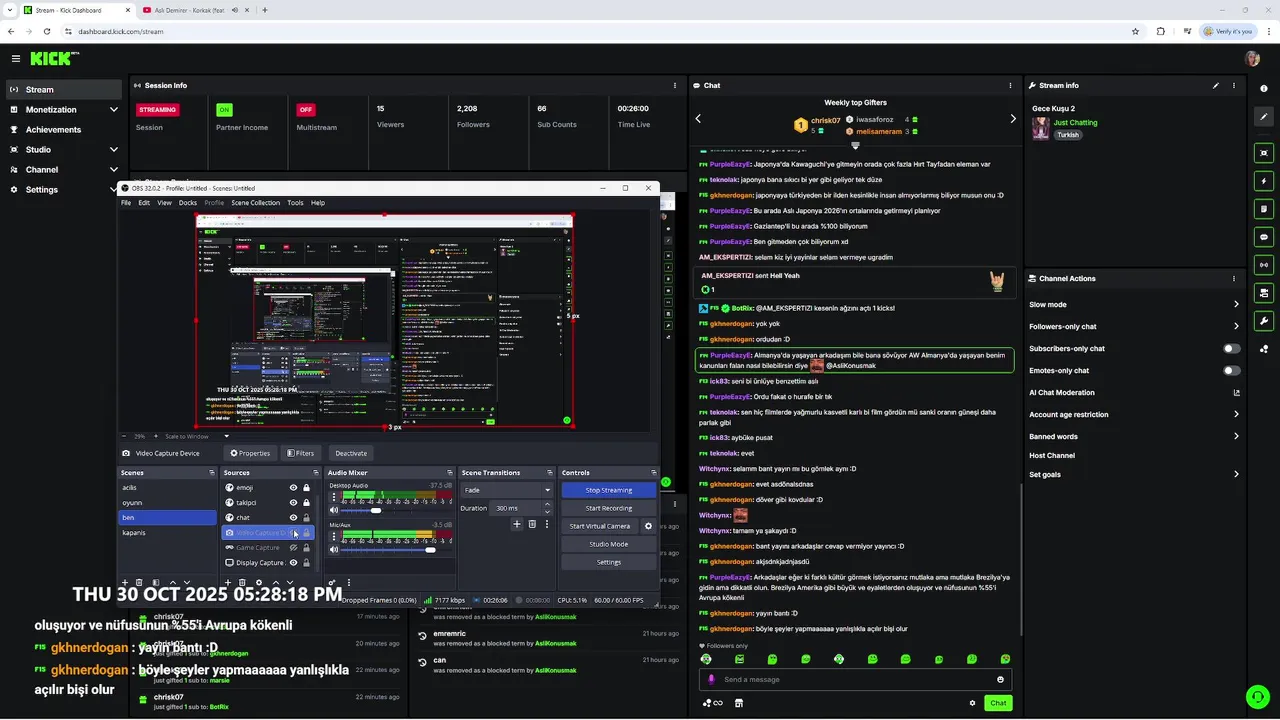Screen dimensions: 1280x720
Task: Toggle Emotes-only chat switch
Action: pyautogui.click(x=1232, y=371)
